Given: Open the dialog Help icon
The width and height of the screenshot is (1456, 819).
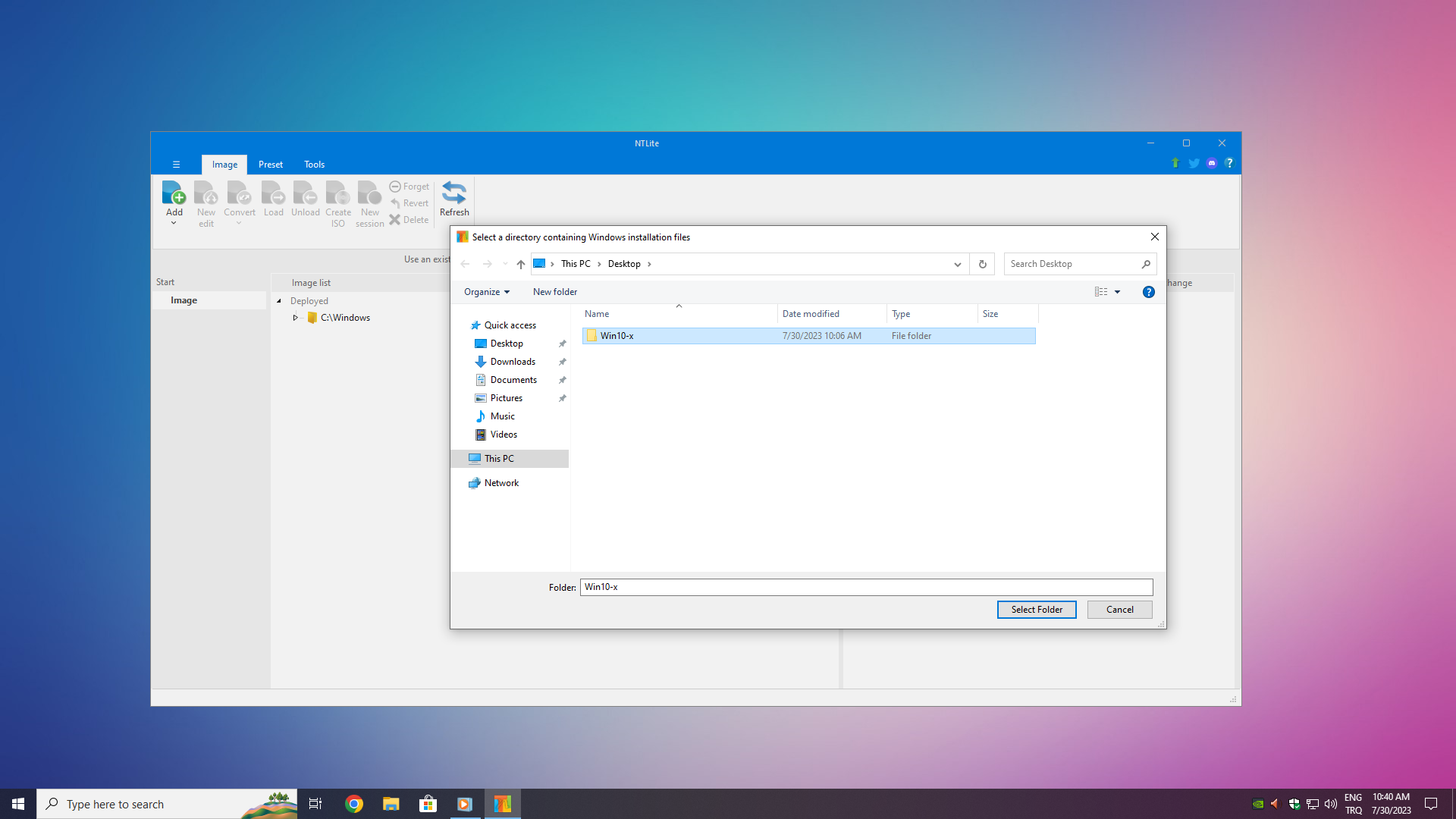Looking at the screenshot, I should tap(1148, 292).
